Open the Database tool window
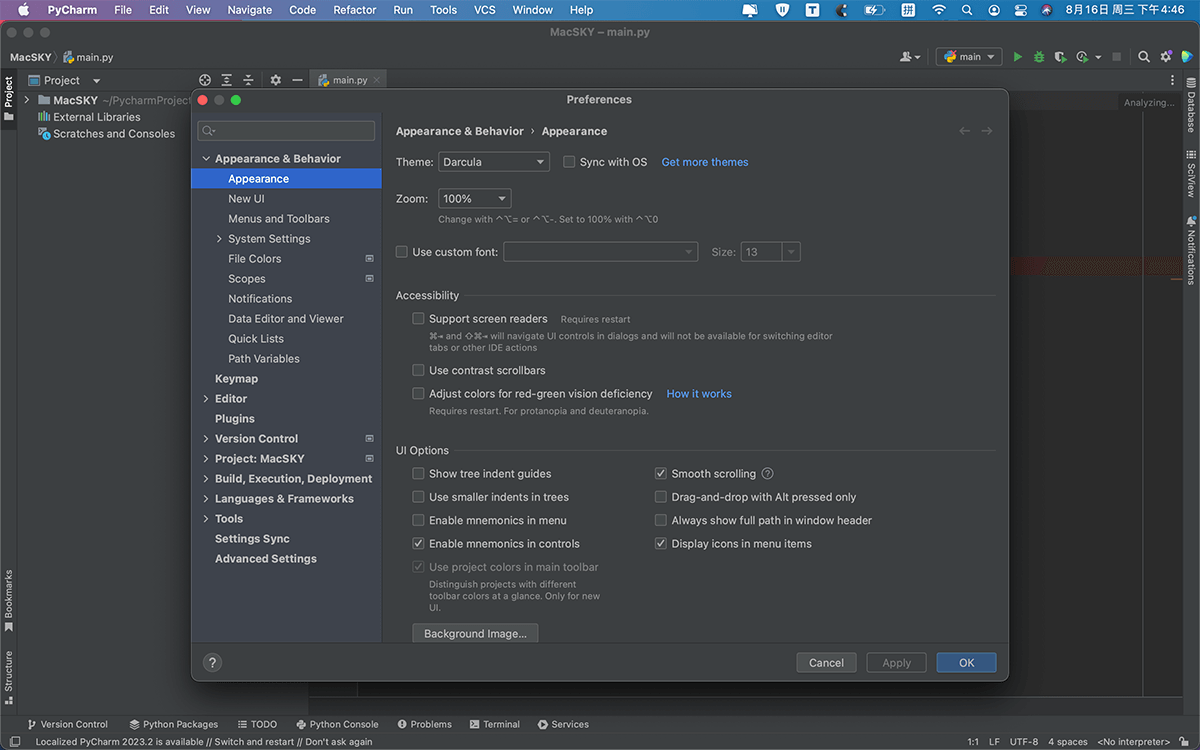The width and height of the screenshot is (1200, 750). (x=1191, y=106)
